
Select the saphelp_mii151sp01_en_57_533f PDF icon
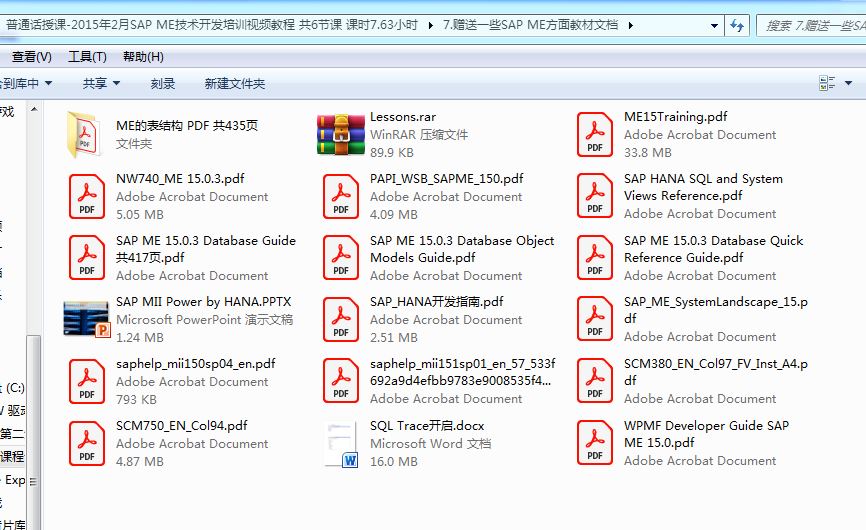pyautogui.click(x=341, y=380)
